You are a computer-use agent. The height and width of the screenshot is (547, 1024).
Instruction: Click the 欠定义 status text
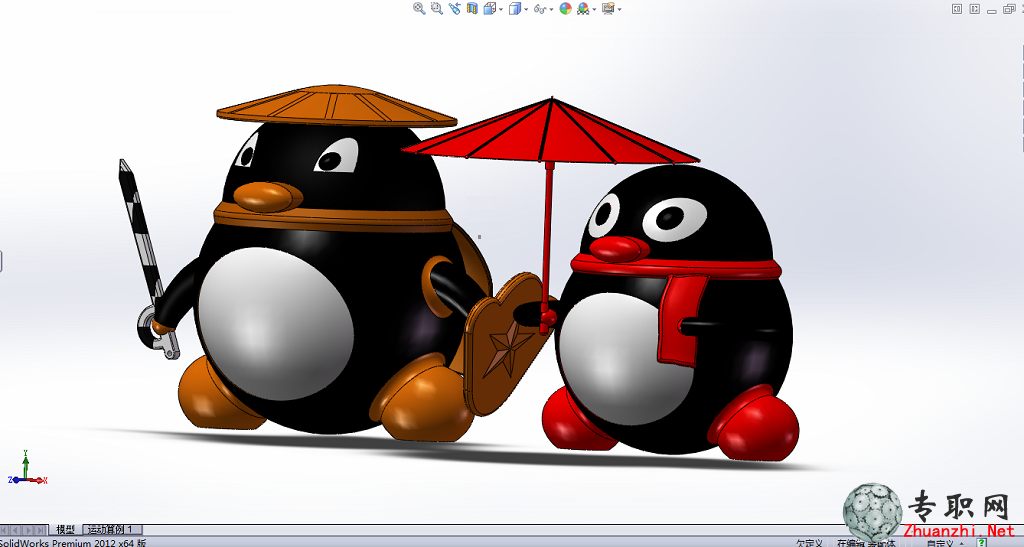pyautogui.click(x=809, y=543)
